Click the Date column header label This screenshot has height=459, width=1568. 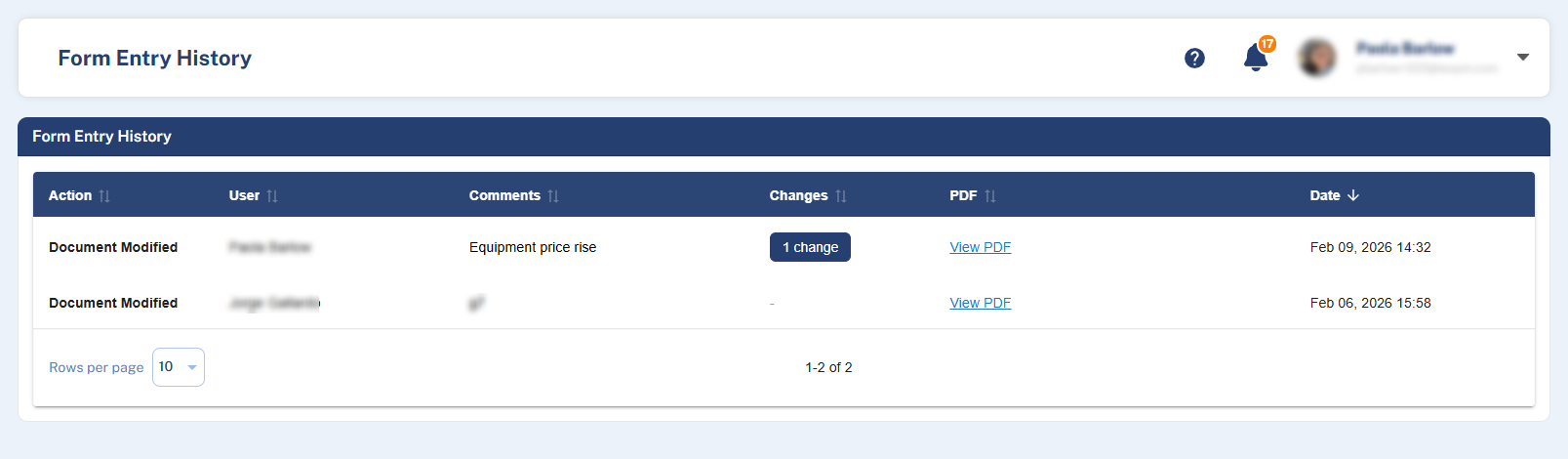(1324, 195)
